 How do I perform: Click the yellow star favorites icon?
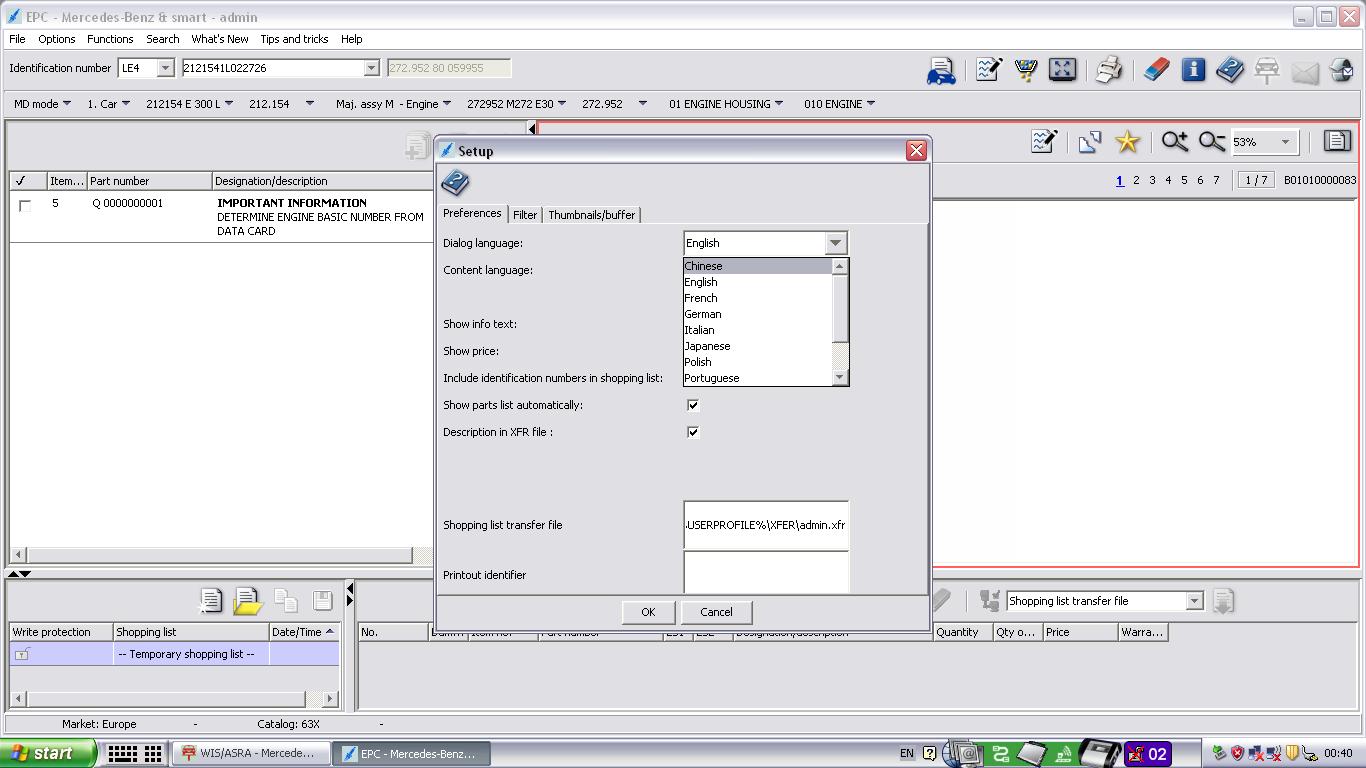click(x=1127, y=142)
